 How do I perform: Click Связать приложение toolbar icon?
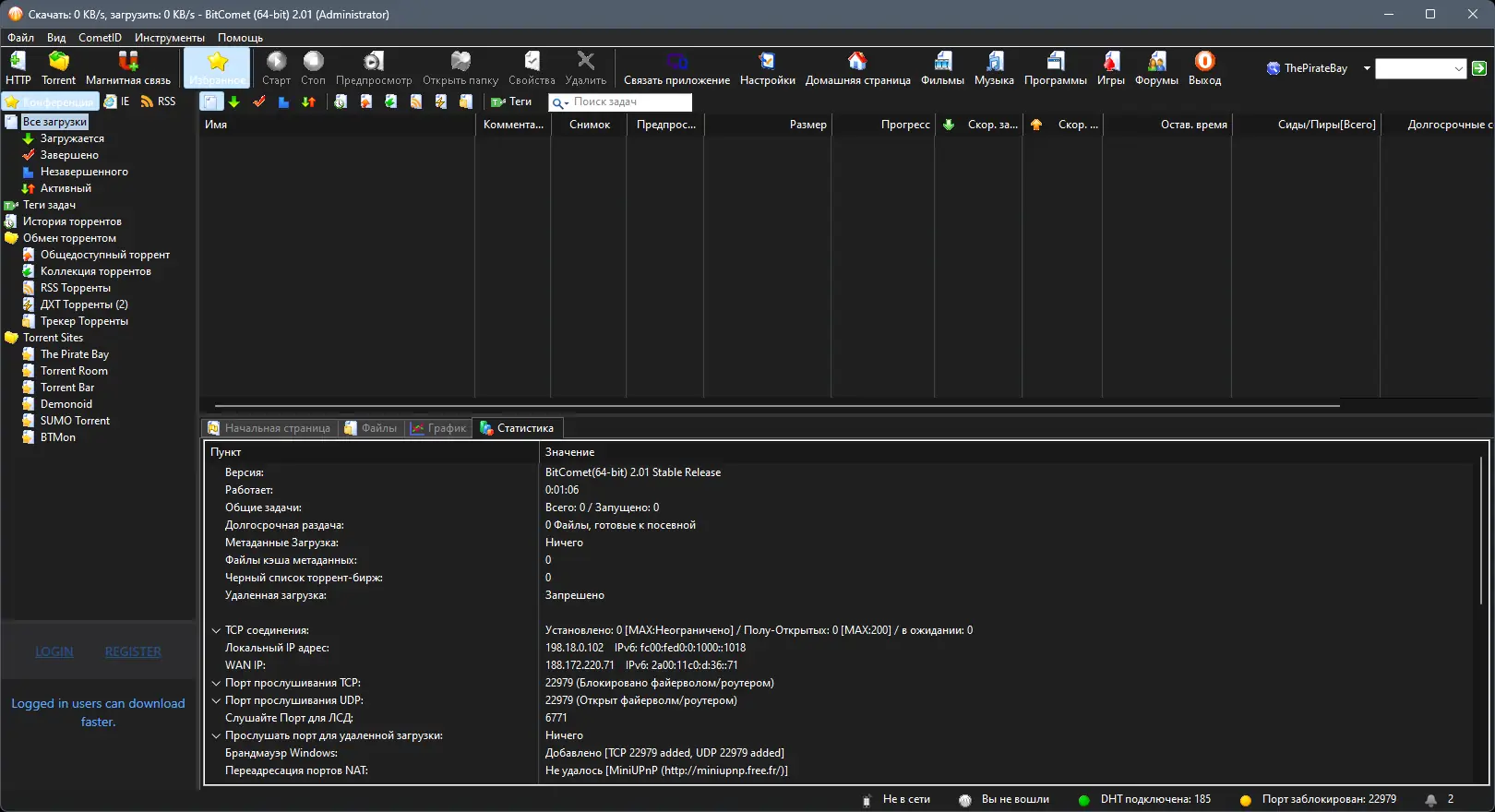(676, 67)
